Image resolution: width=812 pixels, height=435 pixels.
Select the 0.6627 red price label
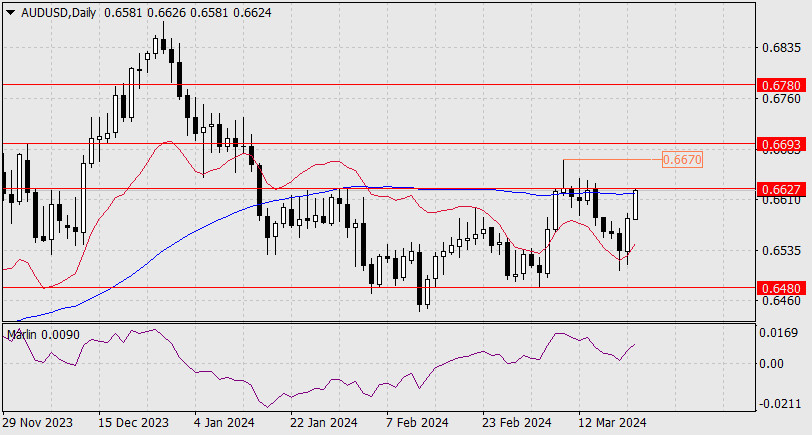pos(781,190)
